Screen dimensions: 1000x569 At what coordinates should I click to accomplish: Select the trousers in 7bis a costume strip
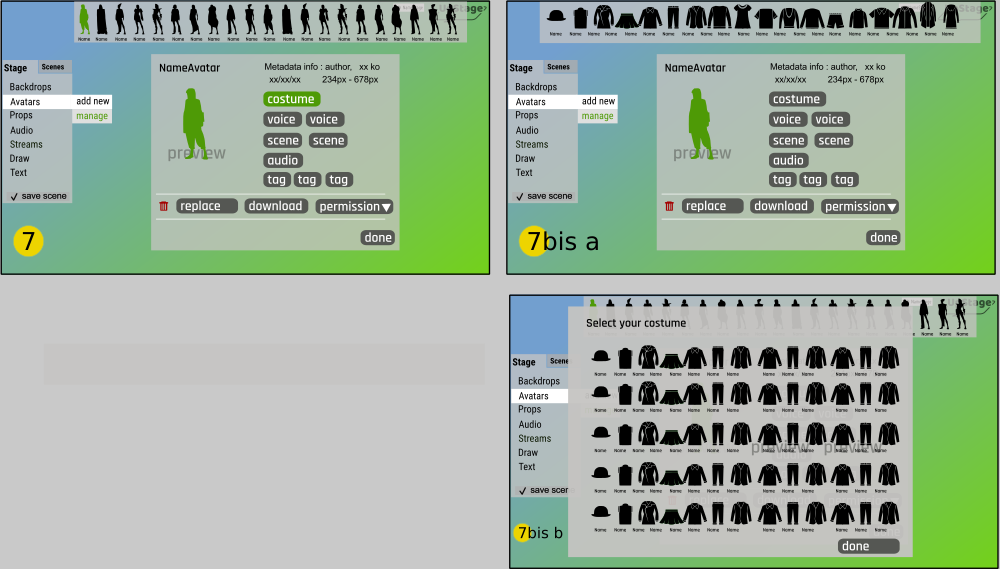(673, 18)
